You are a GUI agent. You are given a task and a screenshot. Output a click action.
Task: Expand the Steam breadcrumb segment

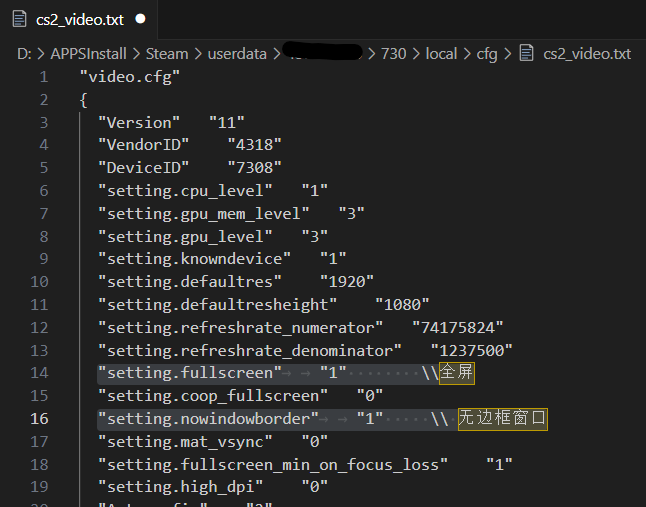167,54
